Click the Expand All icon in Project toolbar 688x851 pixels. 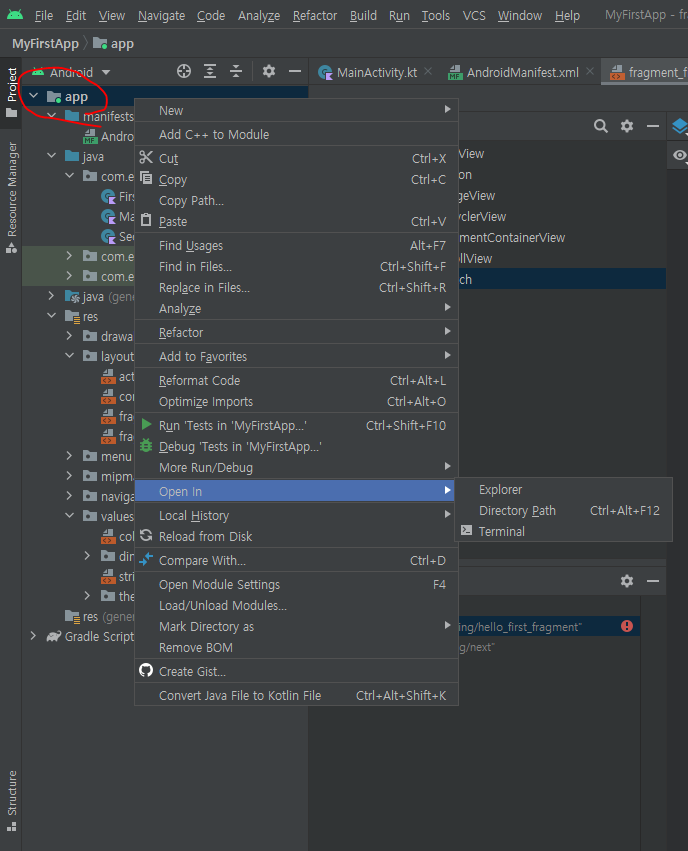coord(210,71)
